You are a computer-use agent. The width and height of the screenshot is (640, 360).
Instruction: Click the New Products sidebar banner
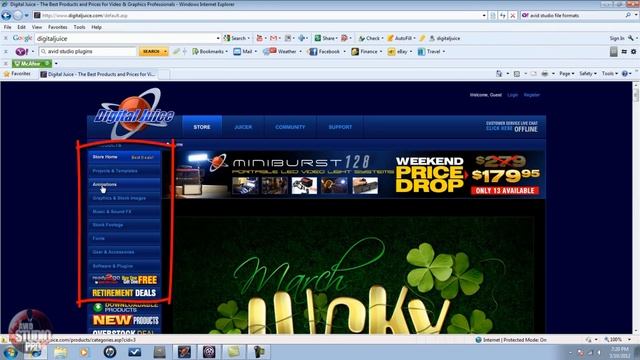click(x=125, y=320)
